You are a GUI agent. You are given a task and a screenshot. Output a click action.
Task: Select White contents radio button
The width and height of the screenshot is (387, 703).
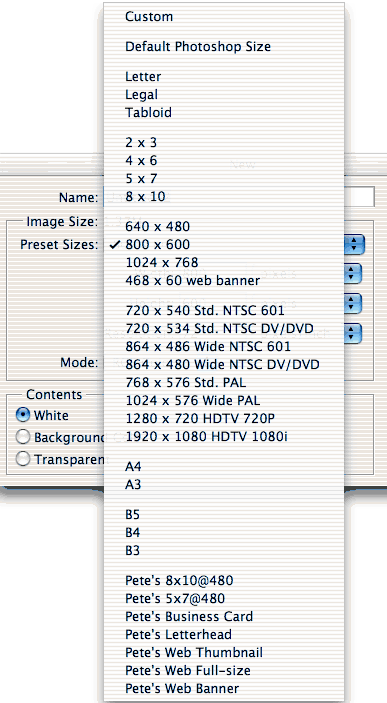click(x=22, y=415)
